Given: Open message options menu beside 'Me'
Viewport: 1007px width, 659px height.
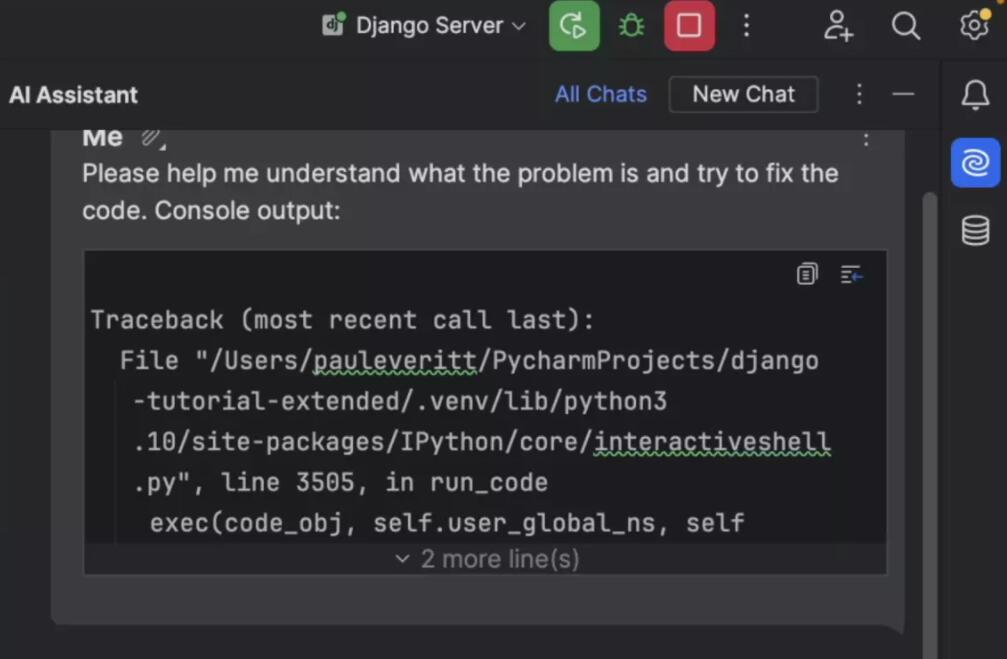Looking at the screenshot, I should point(866,140).
